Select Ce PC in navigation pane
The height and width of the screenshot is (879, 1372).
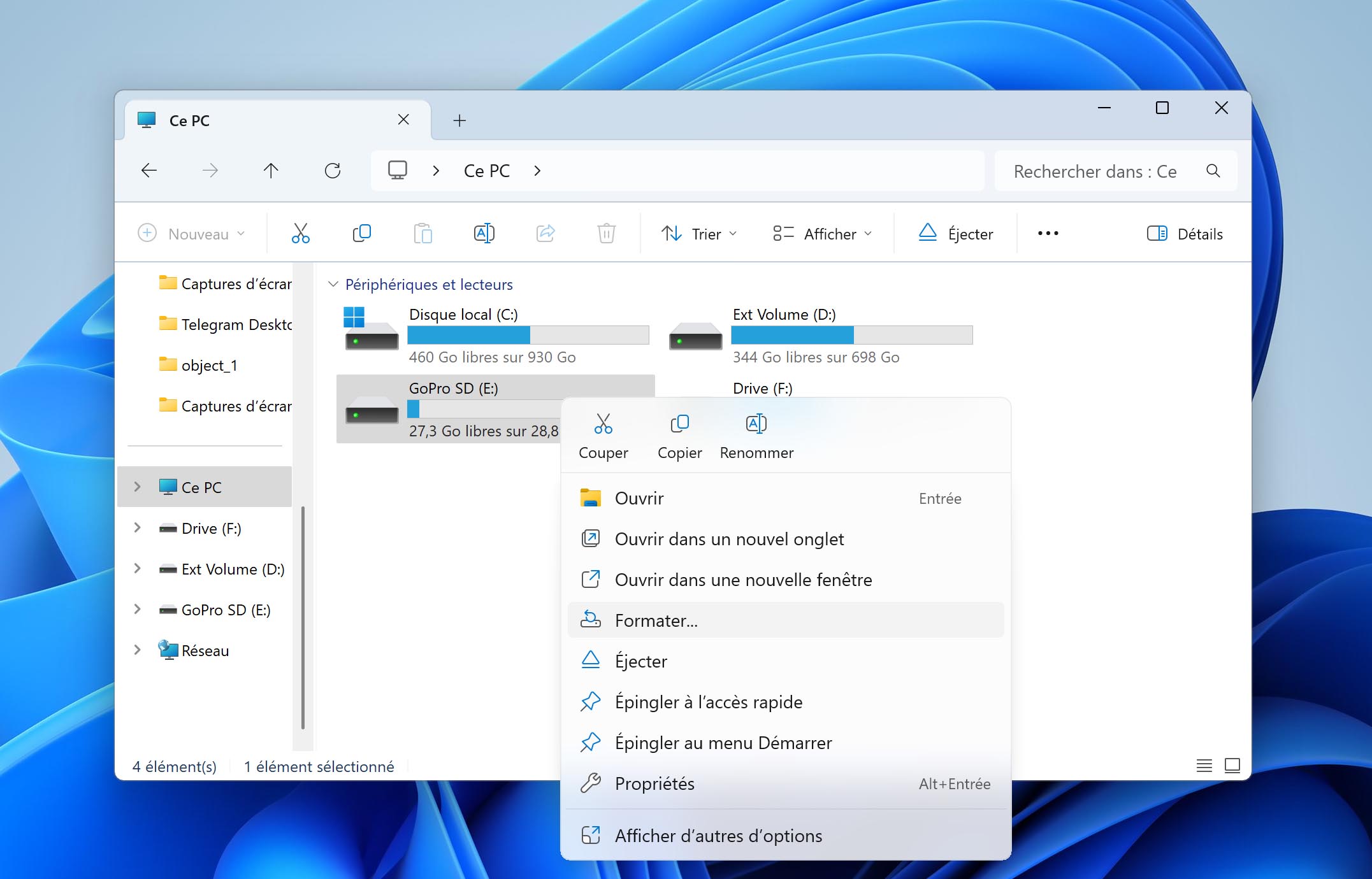coord(205,487)
